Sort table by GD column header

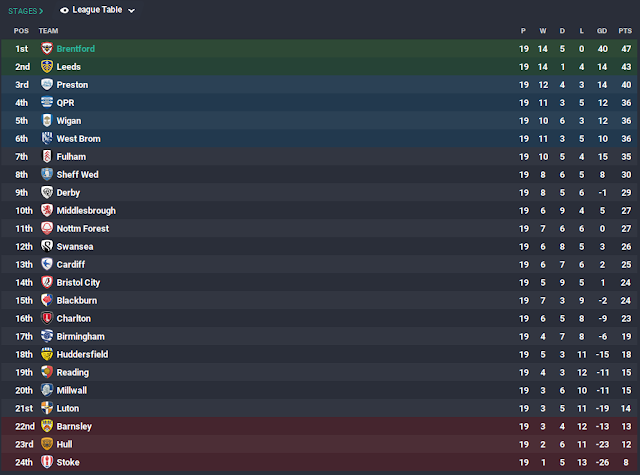pyautogui.click(x=602, y=31)
